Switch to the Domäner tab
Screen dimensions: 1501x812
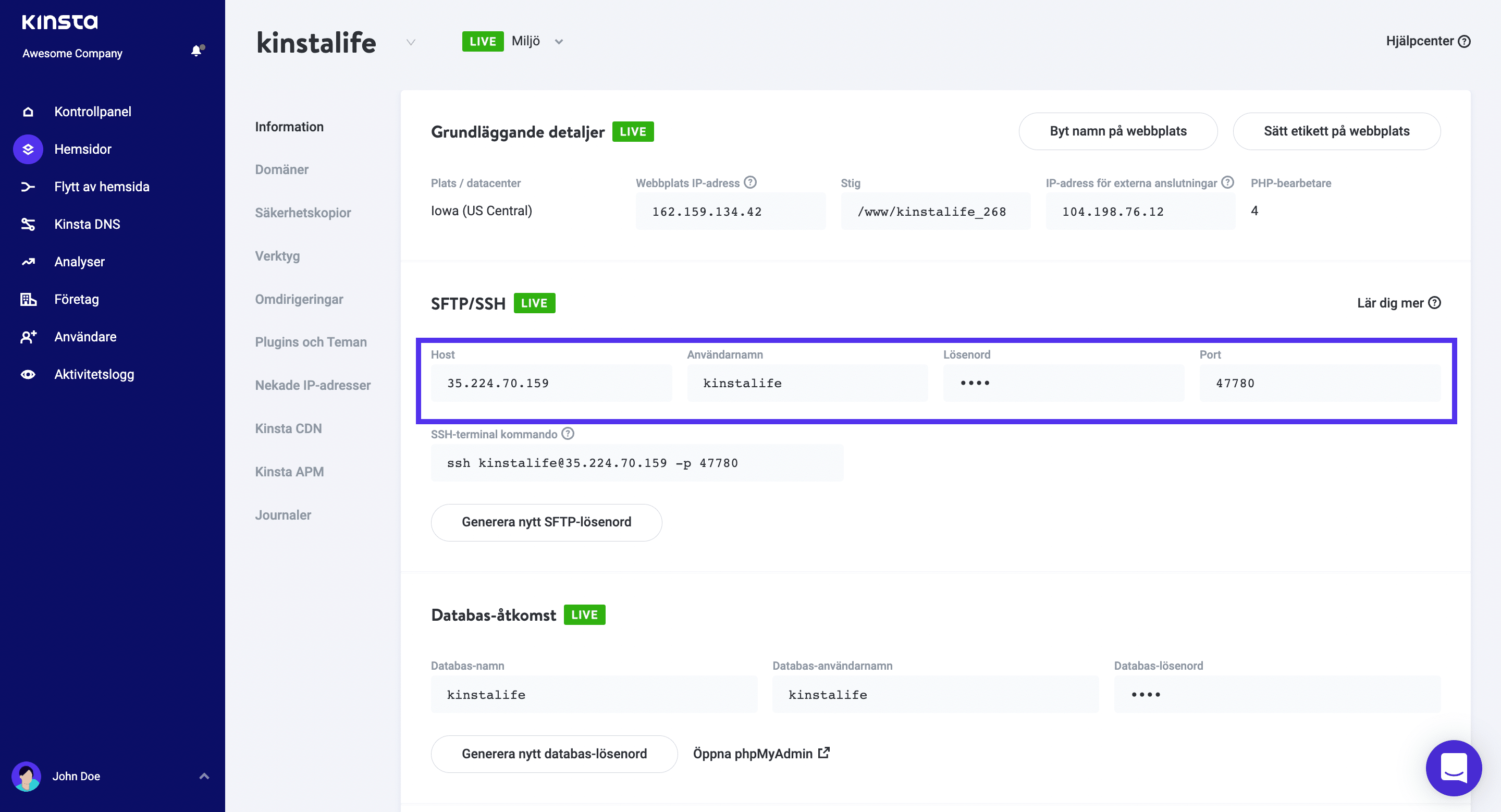(282, 169)
